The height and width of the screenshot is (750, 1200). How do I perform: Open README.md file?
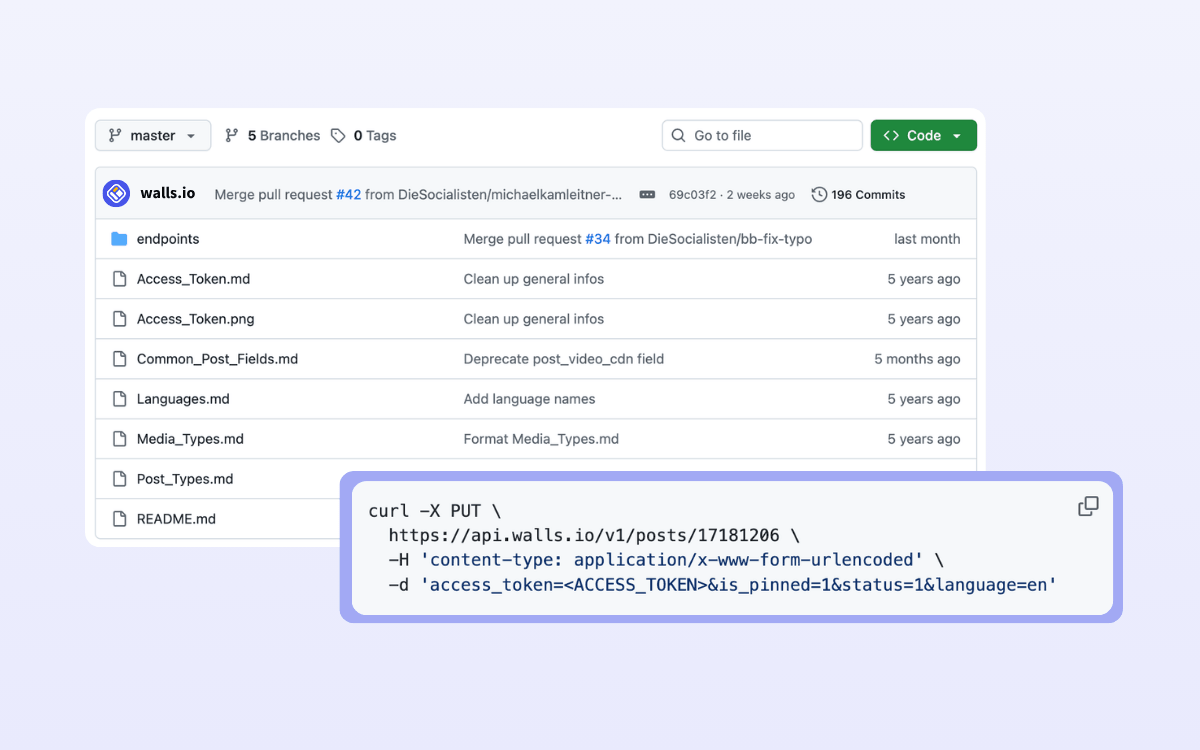point(176,519)
